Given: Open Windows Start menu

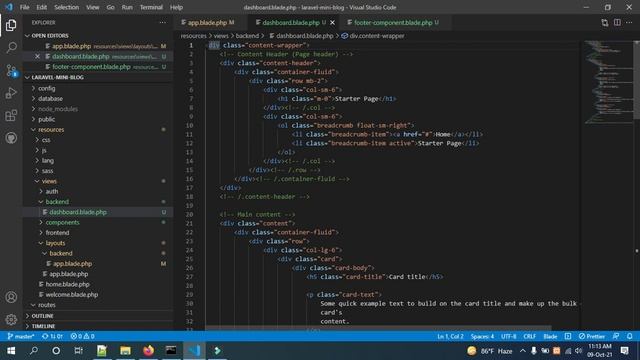Looking at the screenshot, I should coord(11,351).
